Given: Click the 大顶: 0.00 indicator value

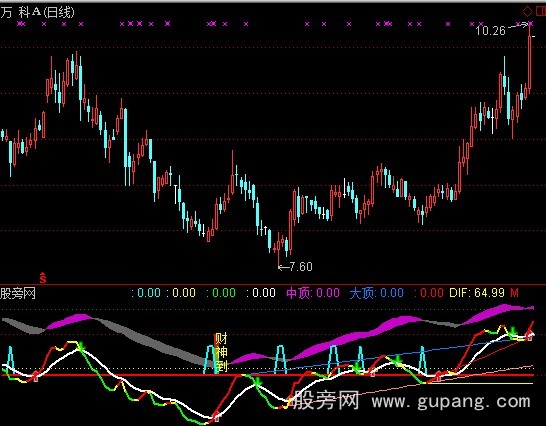Looking at the screenshot, I should 376,293.
